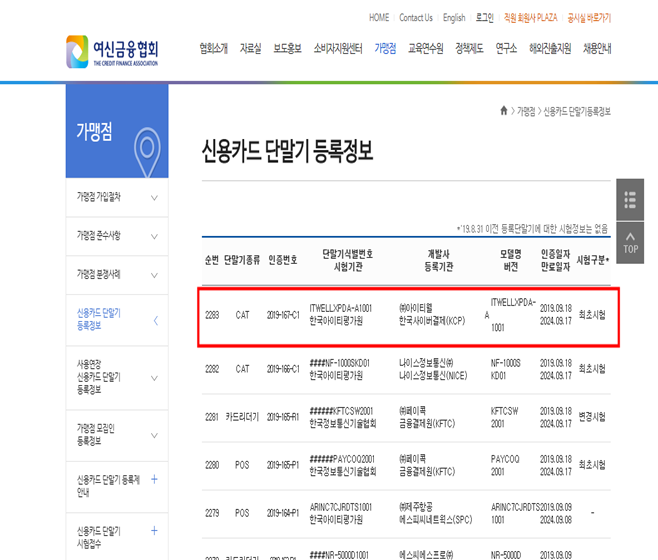Screen dimensions: 658x560
Task: Click row number 2279
Action: tap(212, 513)
